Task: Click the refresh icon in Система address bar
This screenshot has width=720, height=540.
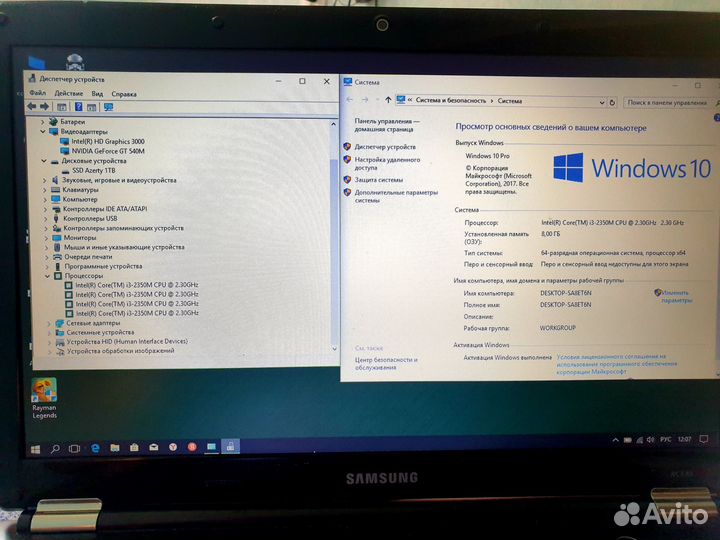Action: click(x=612, y=102)
